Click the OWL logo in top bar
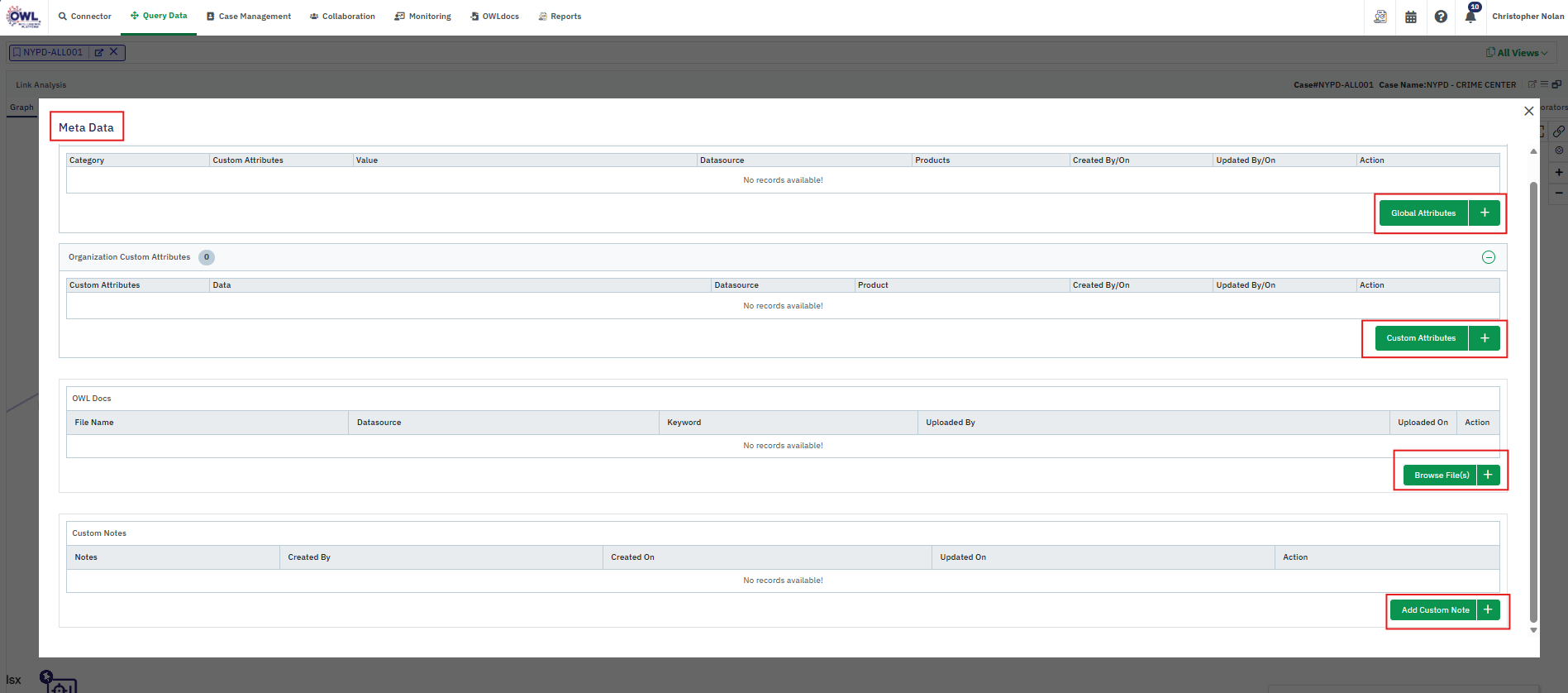This screenshot has width=1568, height=693. pos(23,17)
